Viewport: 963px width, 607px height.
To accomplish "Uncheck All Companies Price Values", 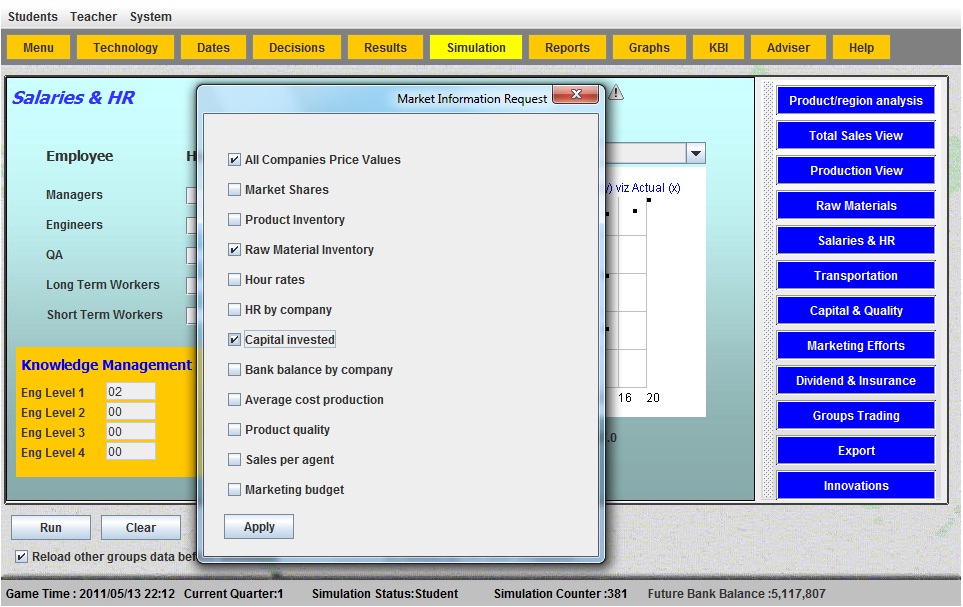I will click(x=235, y=160).
